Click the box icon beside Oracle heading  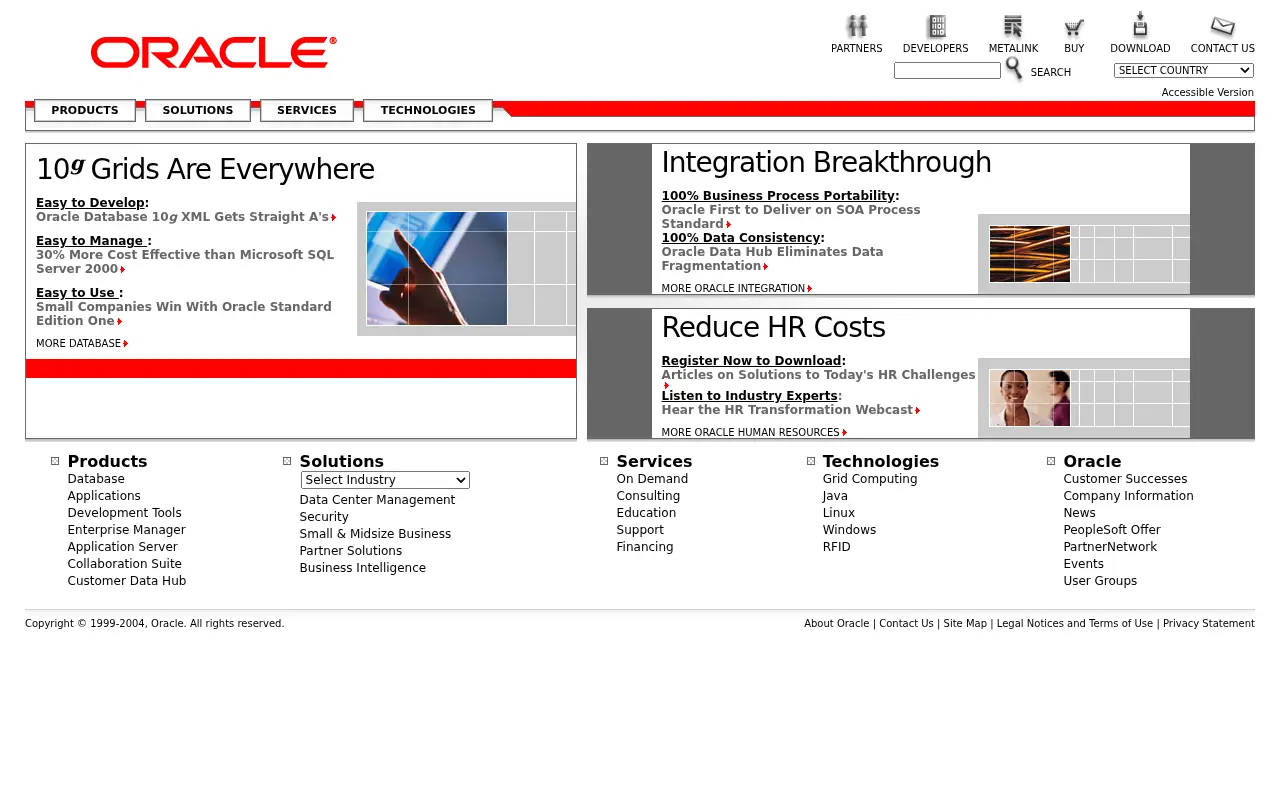click(x=1051, y=461)
